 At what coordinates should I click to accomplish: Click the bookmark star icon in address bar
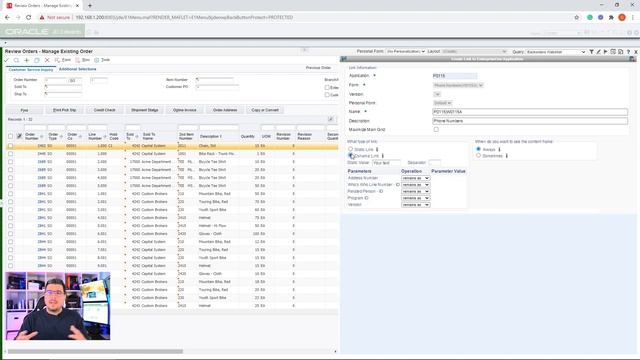pos(576,18)
